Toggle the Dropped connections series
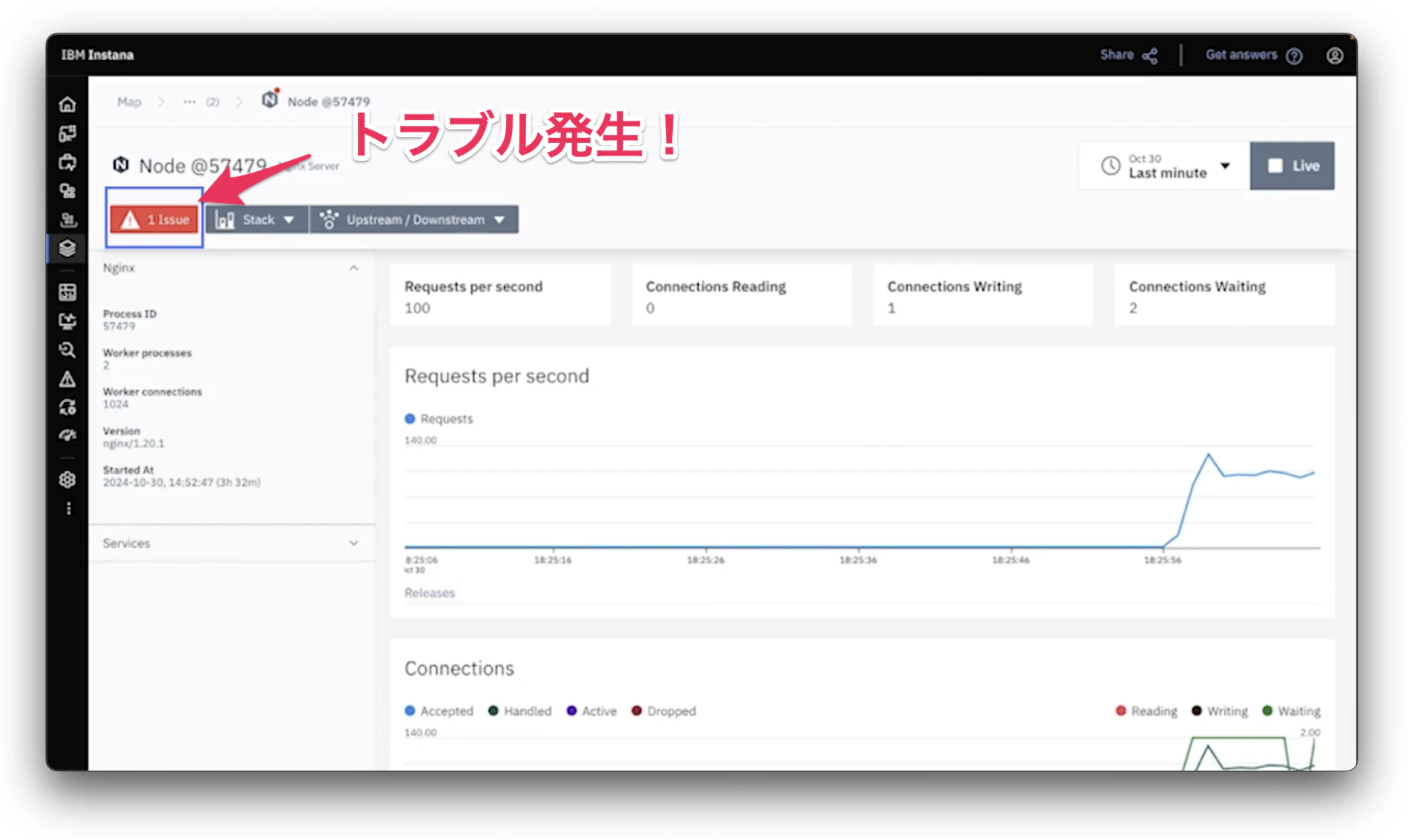This screenshot has width=1408, height=840. (x=663, y=710)
